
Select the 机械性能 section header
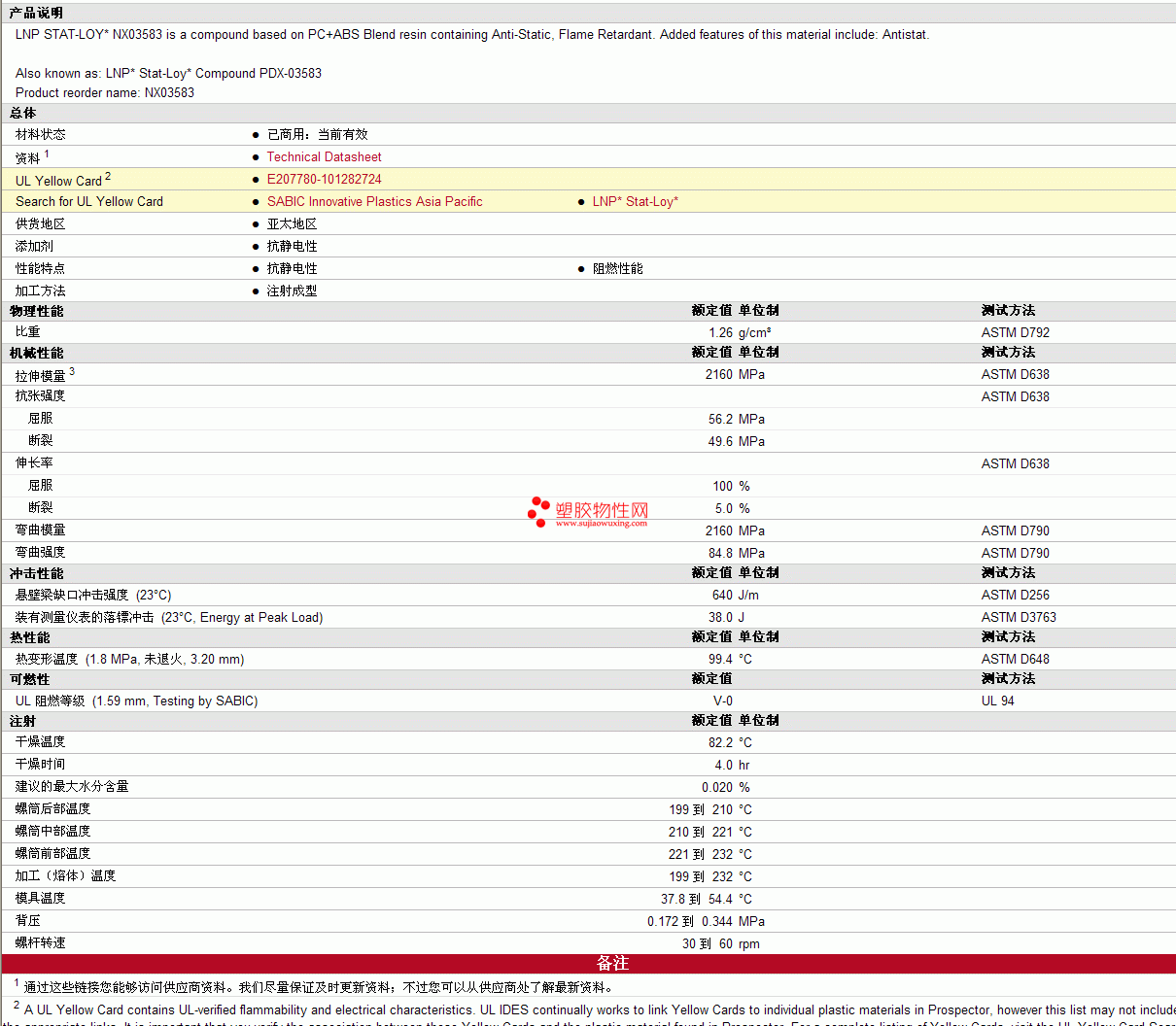pyautogui.click(x=36, y=353)
